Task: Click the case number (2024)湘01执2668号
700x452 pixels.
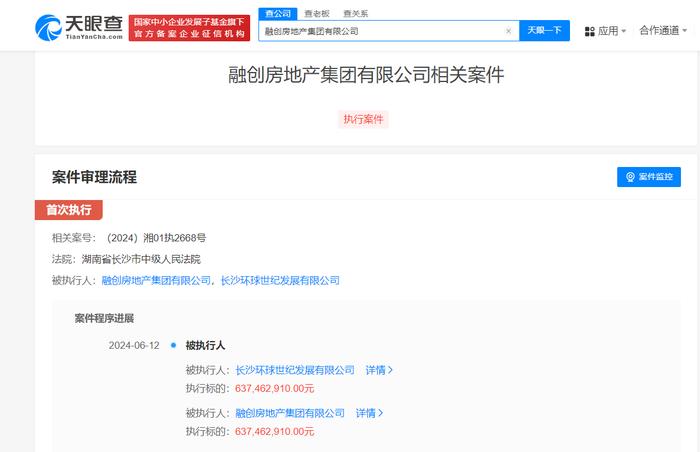Action: tap(156, 238)
